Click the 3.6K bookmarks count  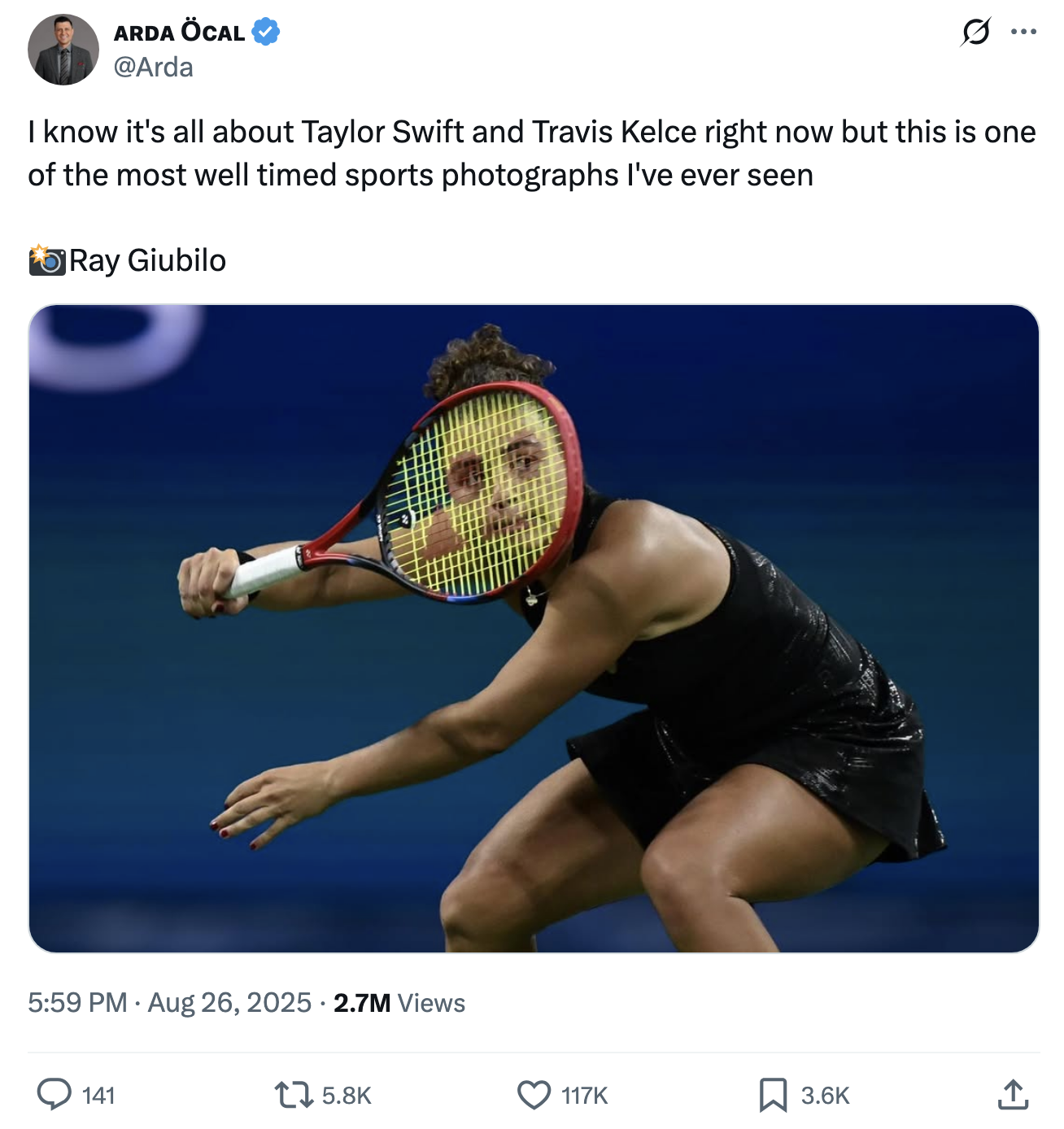coord(826,1096)
